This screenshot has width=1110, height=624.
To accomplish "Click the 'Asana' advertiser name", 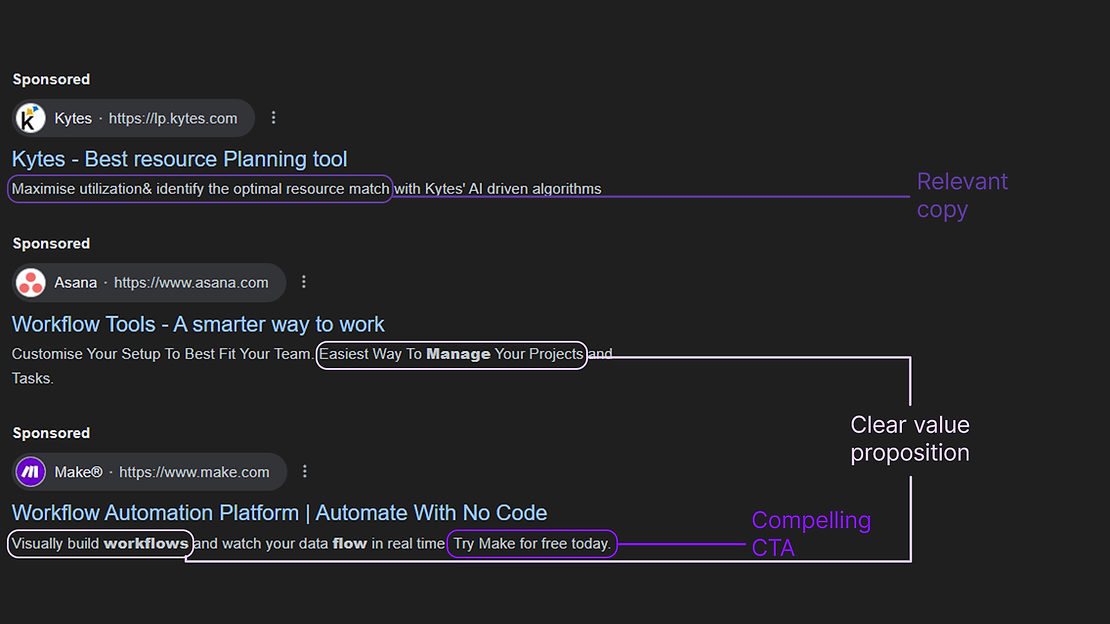I will click(x=76, y=283).
